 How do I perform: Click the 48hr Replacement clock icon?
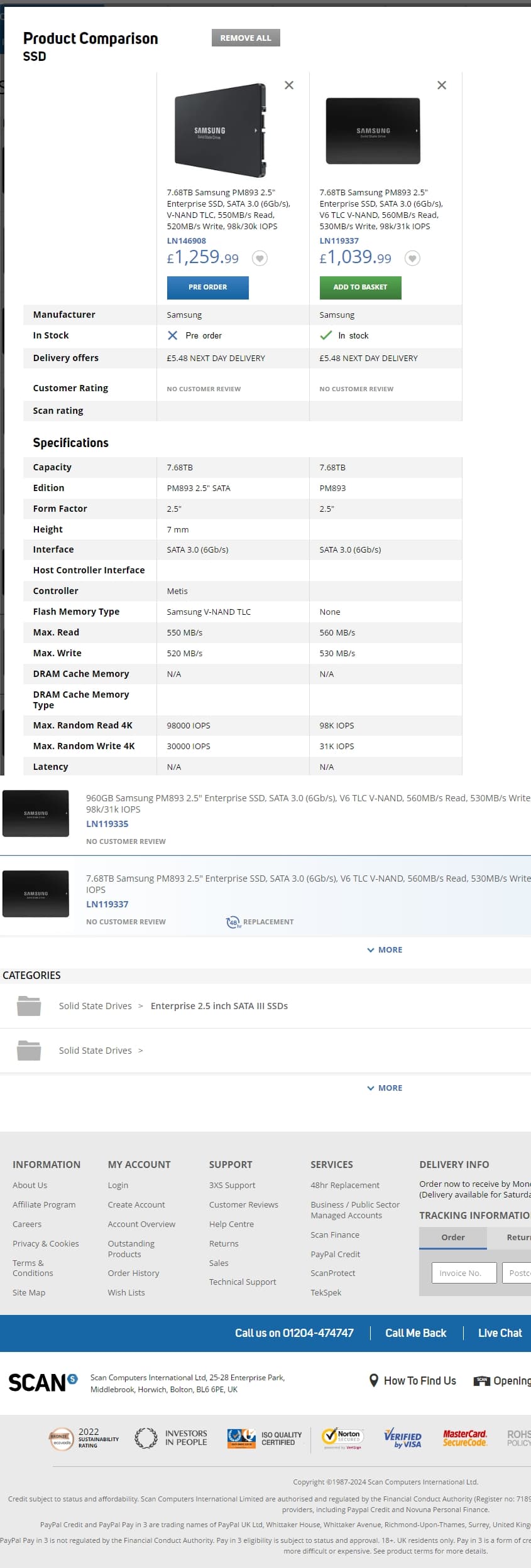(233, 922)
